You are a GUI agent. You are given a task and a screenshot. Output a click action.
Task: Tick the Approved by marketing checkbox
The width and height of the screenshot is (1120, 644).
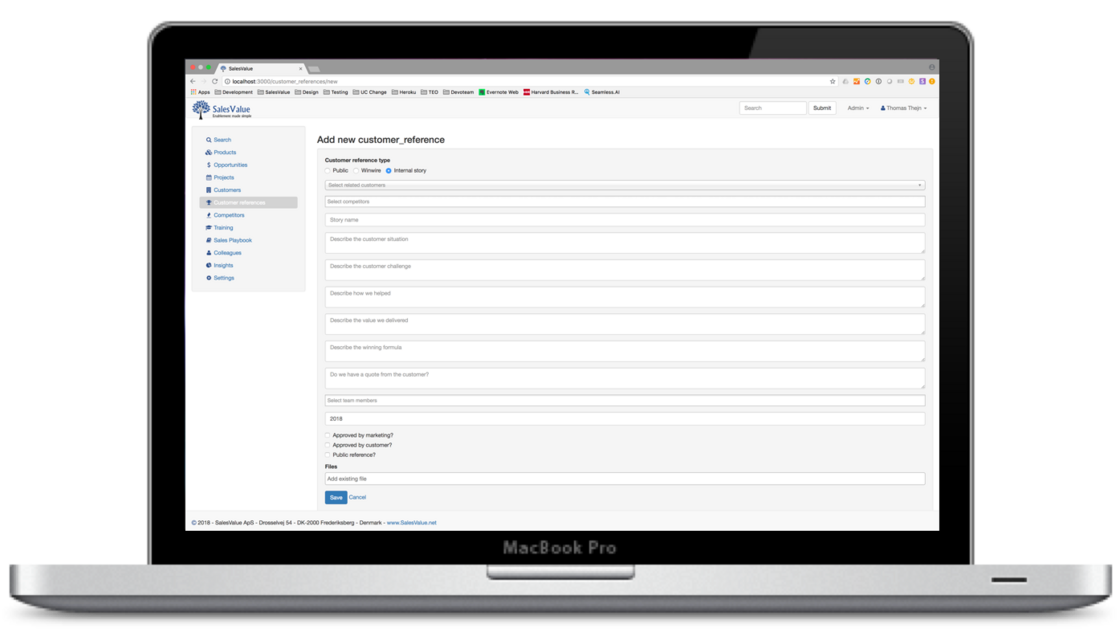pyautogui.click(x=328, y=435)
